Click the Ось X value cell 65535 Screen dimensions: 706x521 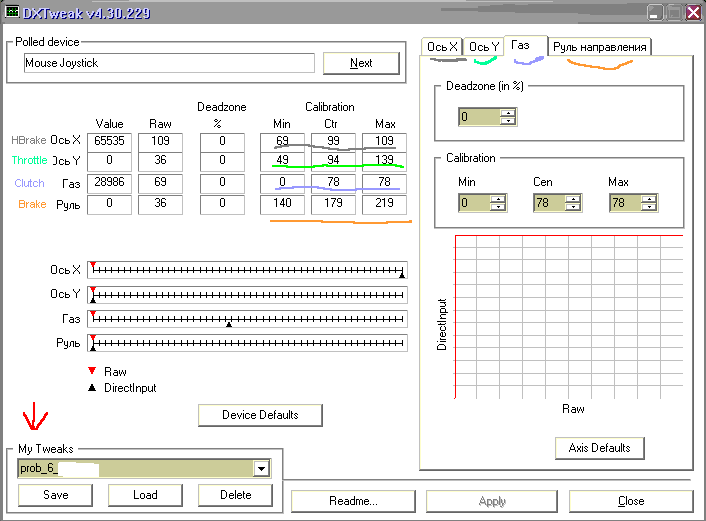109,141
